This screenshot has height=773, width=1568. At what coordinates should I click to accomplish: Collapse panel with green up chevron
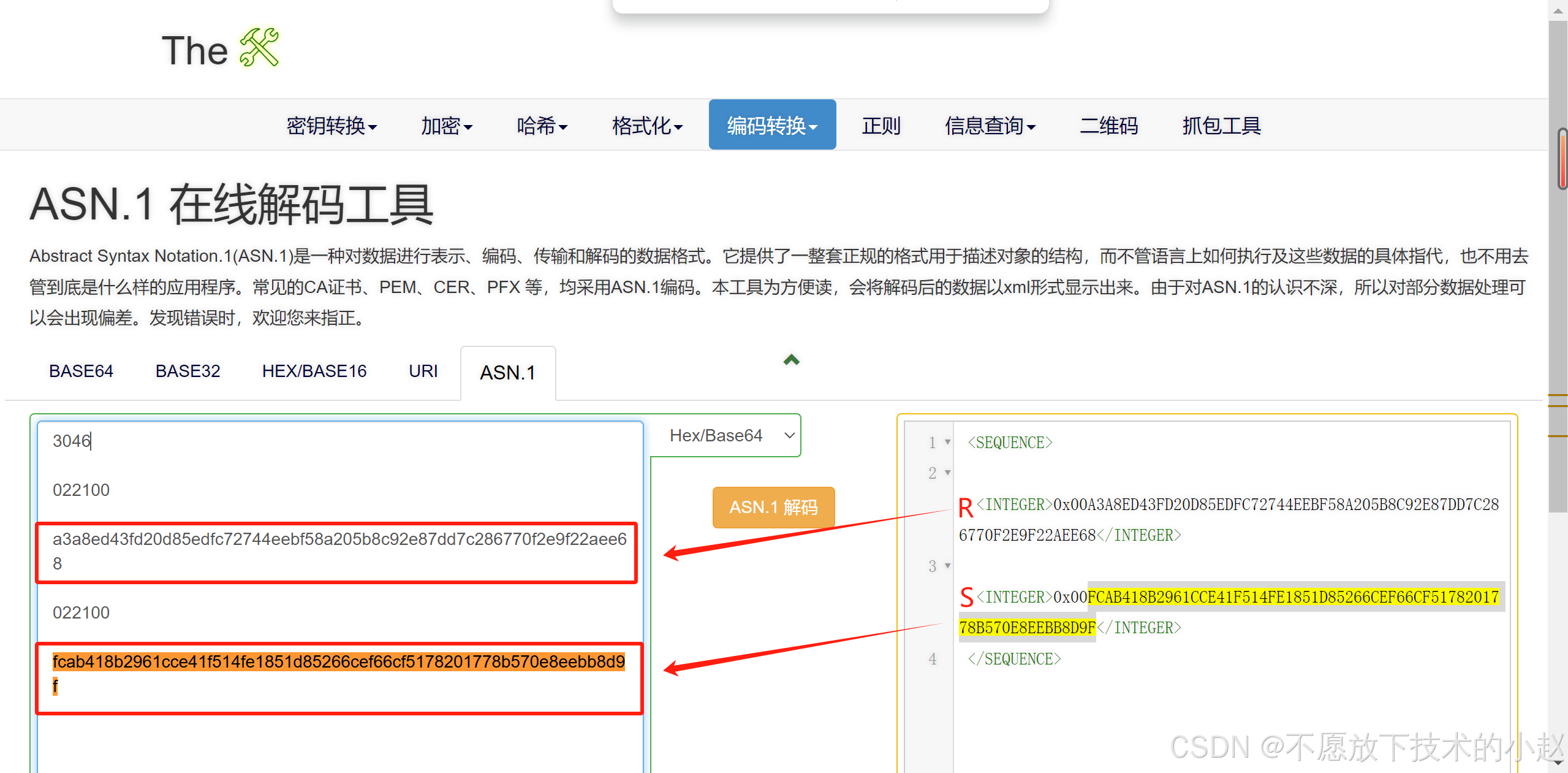click(x=791, y=360)
